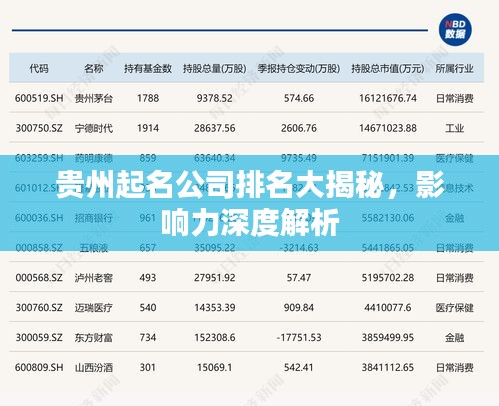Click position change -17751.53
The width and height of the screenshot is (499, 406).
point(299,337)
